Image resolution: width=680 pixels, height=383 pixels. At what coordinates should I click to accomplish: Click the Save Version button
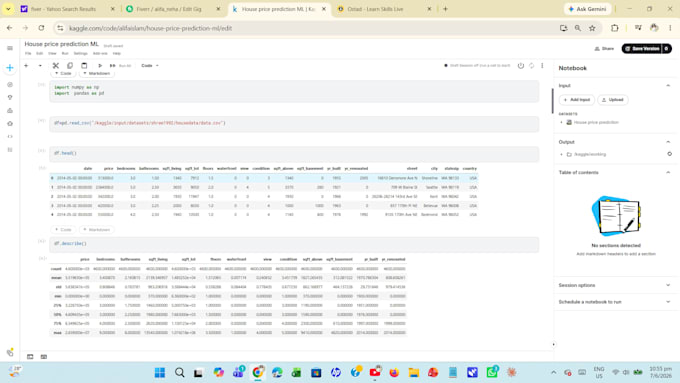642,49
